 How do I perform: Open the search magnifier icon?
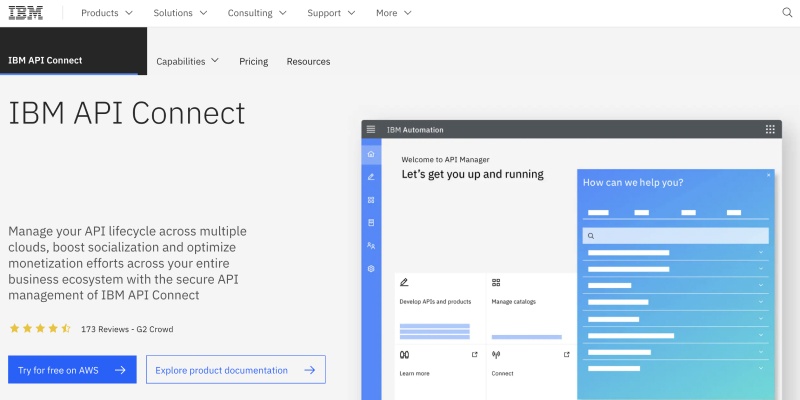click(x=787, y=13)
